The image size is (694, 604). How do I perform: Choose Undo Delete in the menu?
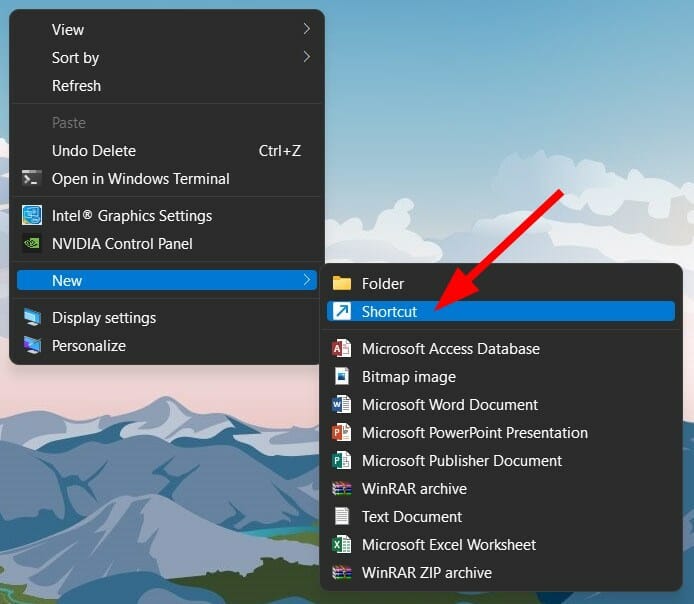167,150
